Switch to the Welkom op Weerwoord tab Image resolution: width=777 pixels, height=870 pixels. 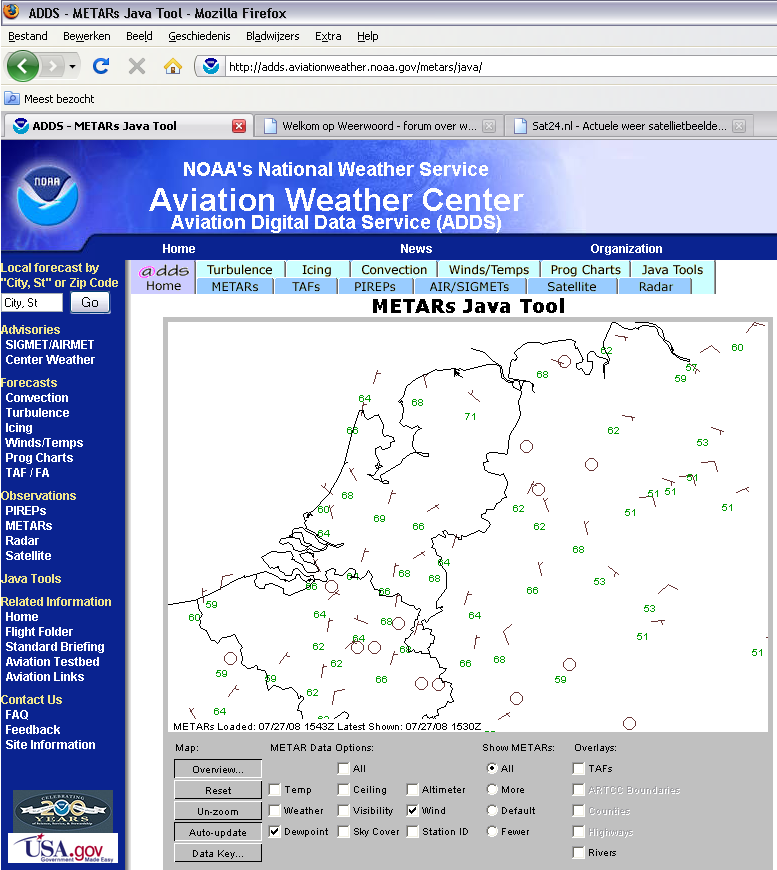pos(379,126)
